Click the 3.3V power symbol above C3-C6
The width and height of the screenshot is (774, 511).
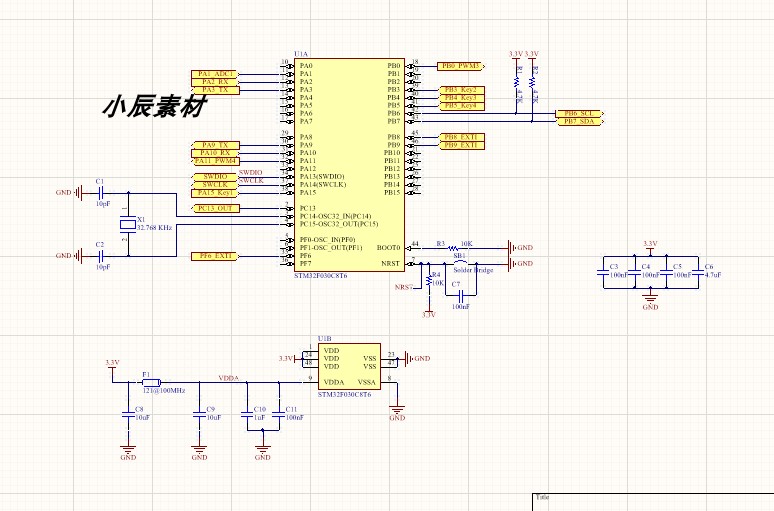(650, 246)
